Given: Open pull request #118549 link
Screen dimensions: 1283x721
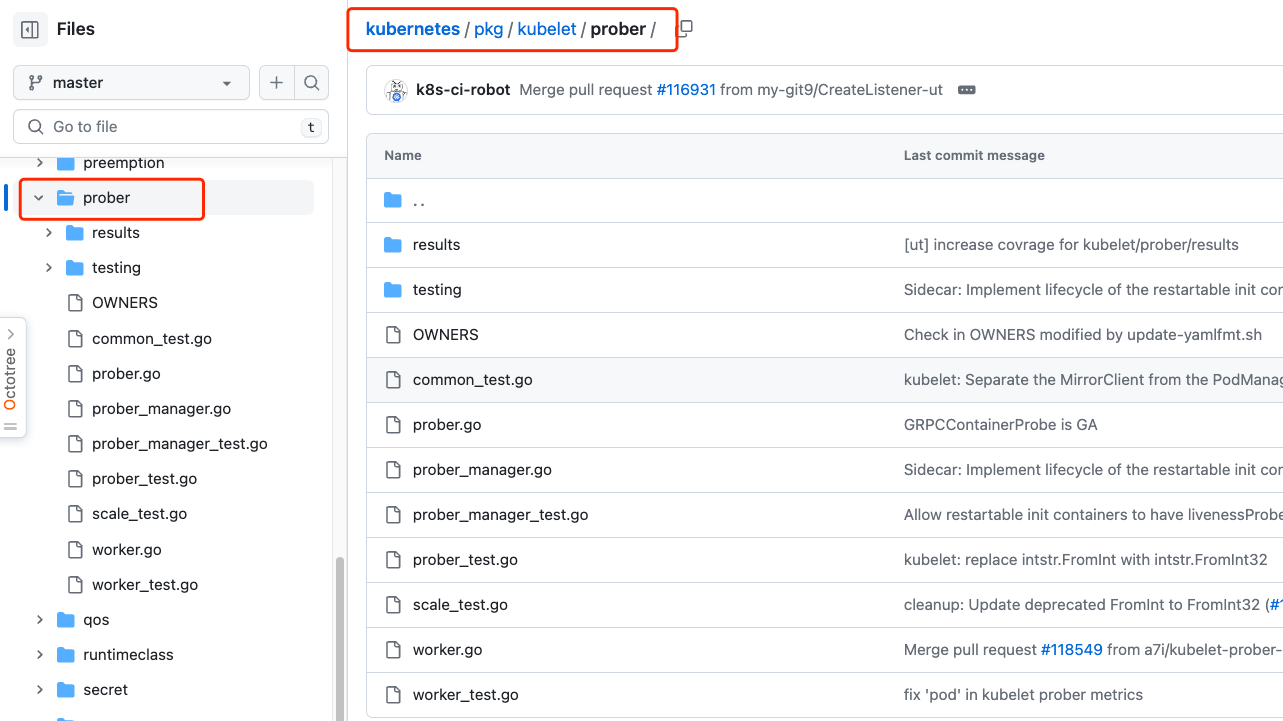Looking at the screenshot, I should pos(1072,650).
